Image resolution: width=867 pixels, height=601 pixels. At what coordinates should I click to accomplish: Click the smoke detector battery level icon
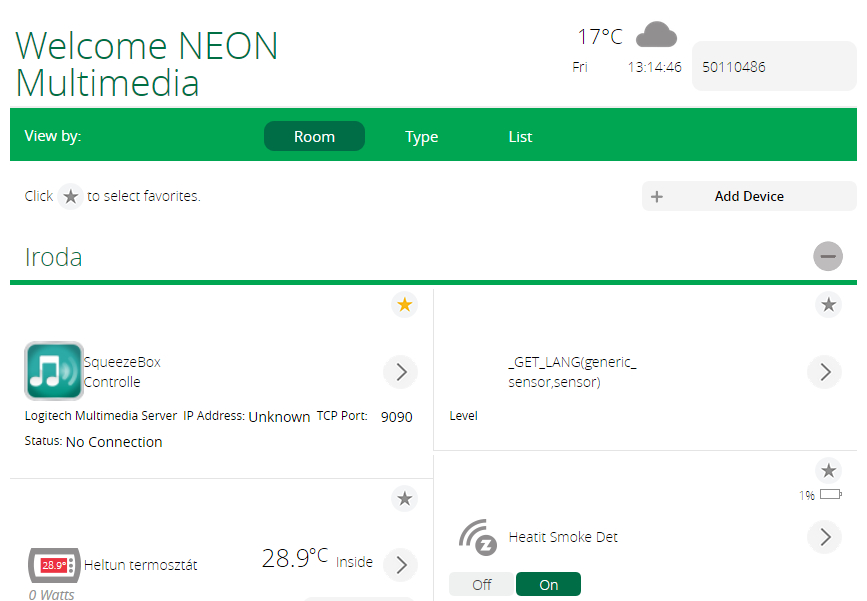coord(830,494)
